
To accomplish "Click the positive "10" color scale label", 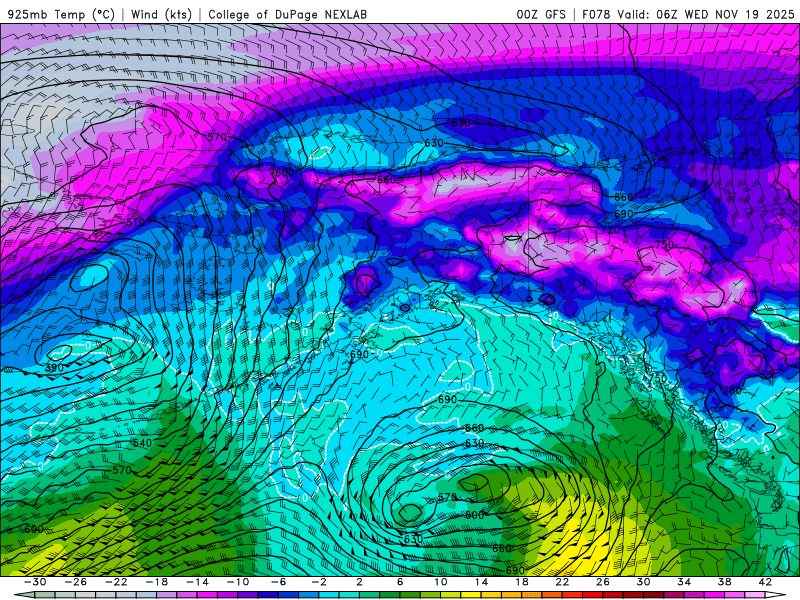I will [x=441, y=582].
